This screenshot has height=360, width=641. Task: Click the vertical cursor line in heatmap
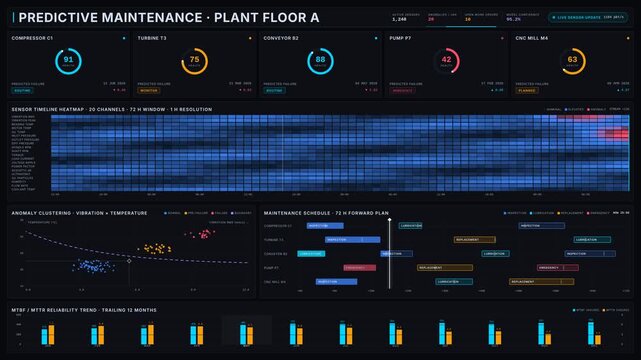[x=282, y=153]
